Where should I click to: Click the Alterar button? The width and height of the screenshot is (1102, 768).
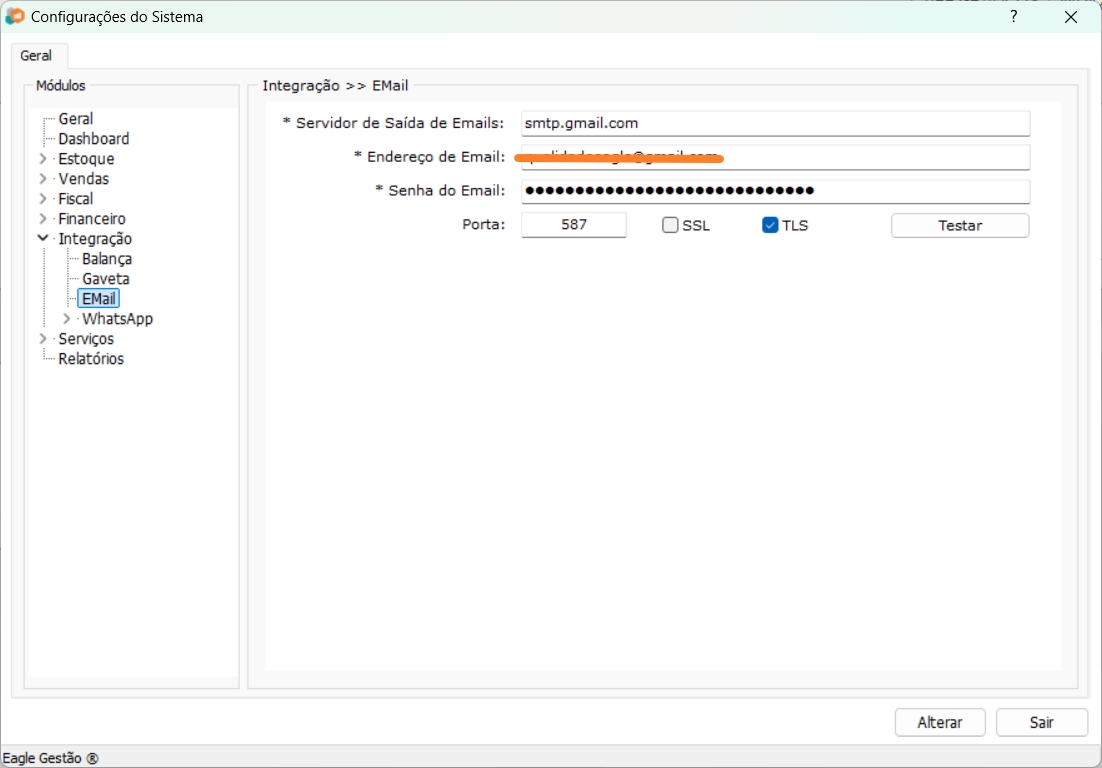click(x=940, y=722)
